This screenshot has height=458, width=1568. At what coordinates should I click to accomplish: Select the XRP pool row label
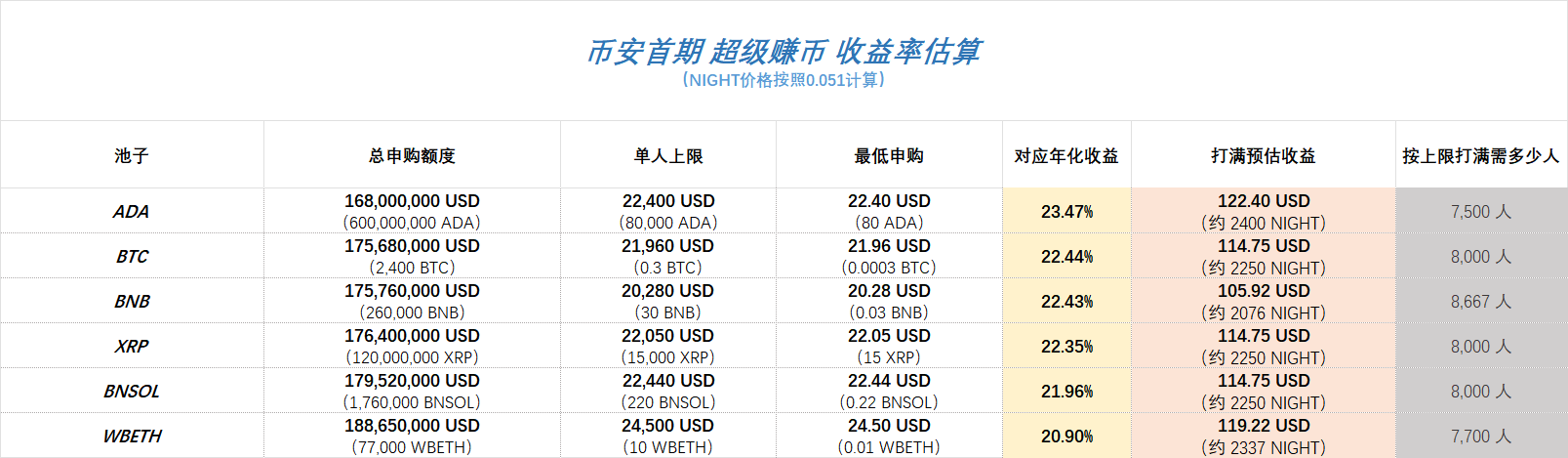132,347
